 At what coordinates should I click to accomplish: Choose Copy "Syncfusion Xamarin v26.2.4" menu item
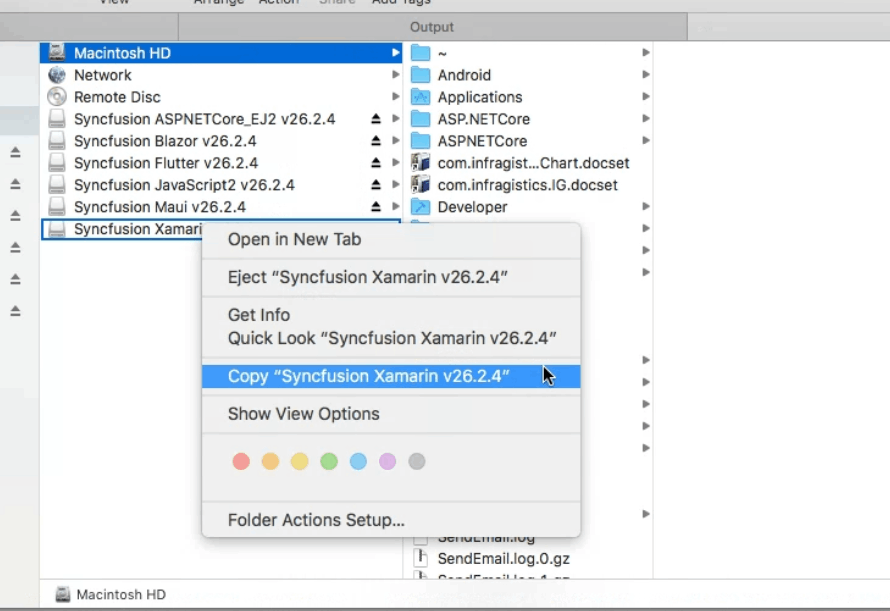[x=369, y=376]
